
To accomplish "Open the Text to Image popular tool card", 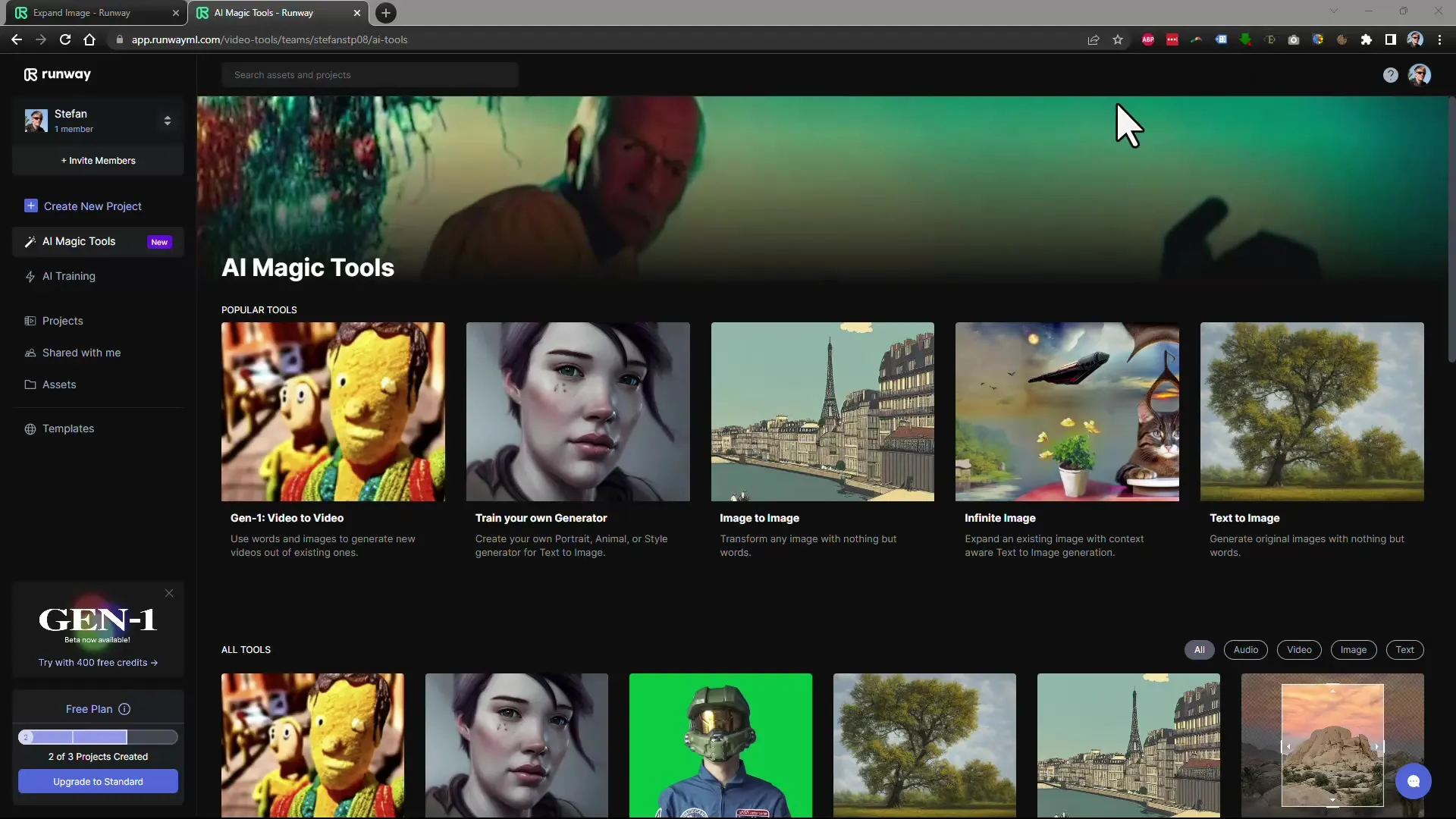I will pos(1312,442).
